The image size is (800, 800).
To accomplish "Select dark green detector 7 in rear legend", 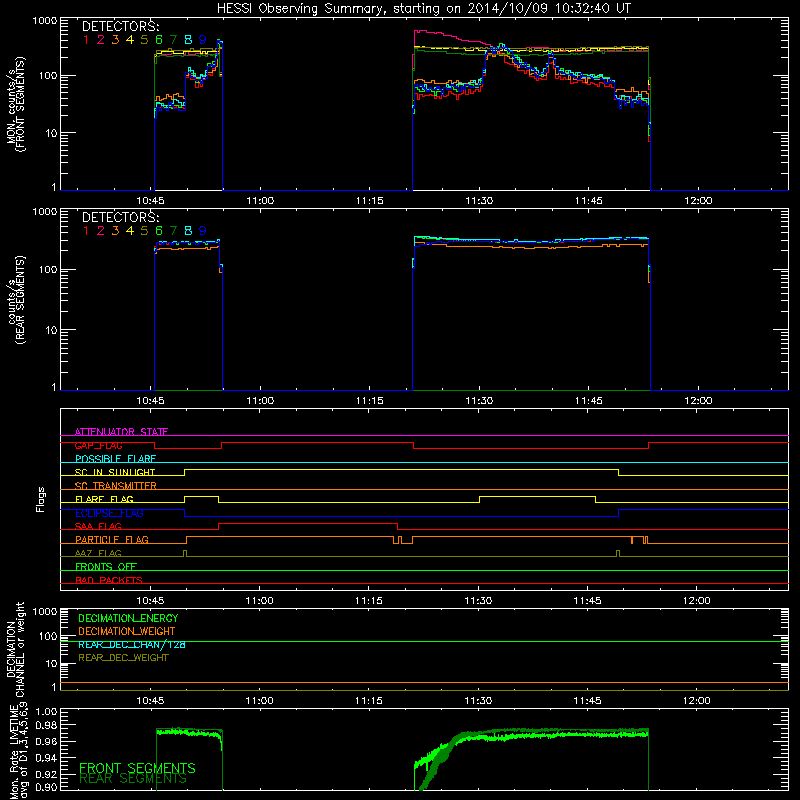I will [173, 231].
